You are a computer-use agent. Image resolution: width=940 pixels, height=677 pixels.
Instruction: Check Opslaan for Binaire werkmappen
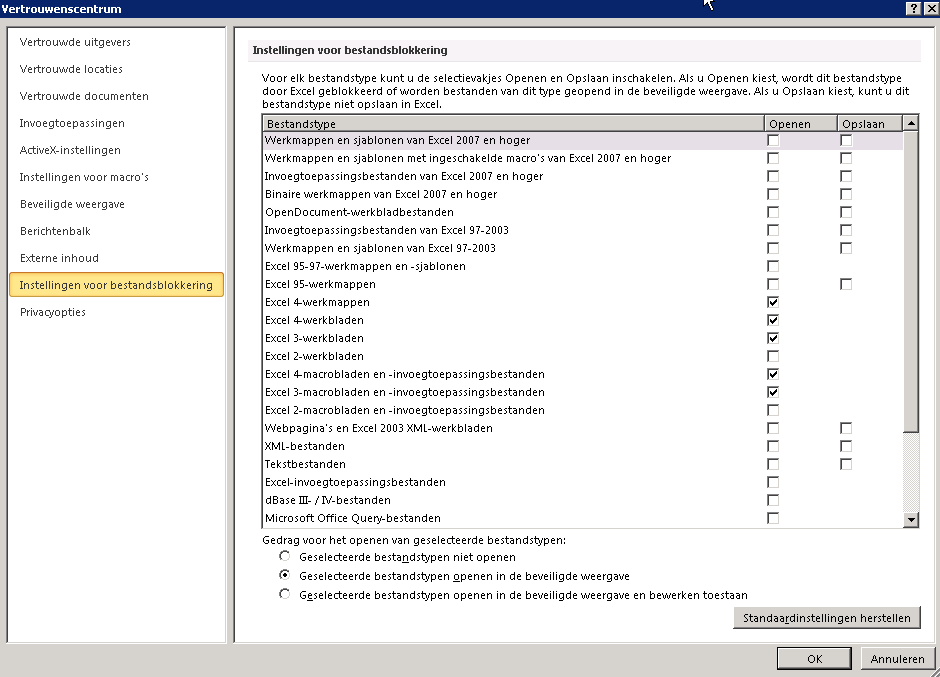(846, 194)
